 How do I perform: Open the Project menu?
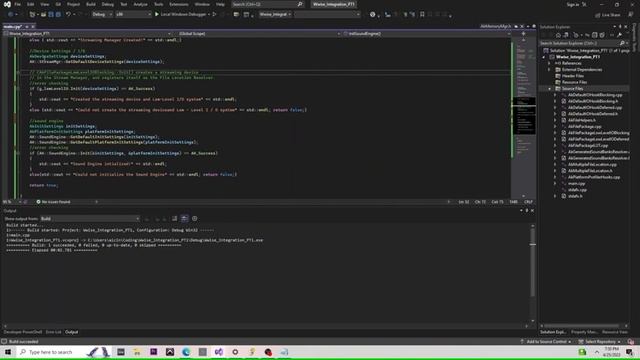point(73,4)
